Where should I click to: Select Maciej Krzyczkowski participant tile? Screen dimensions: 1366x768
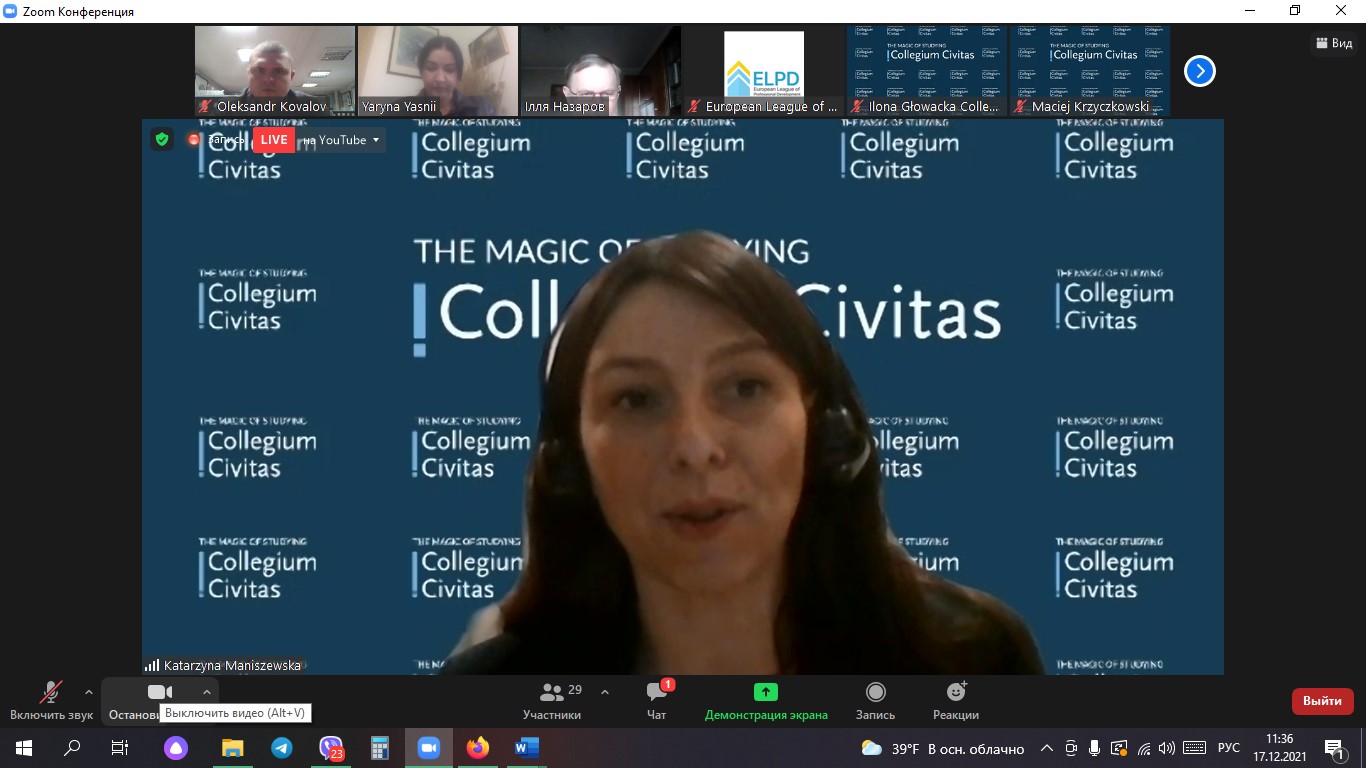[1090, 71]
